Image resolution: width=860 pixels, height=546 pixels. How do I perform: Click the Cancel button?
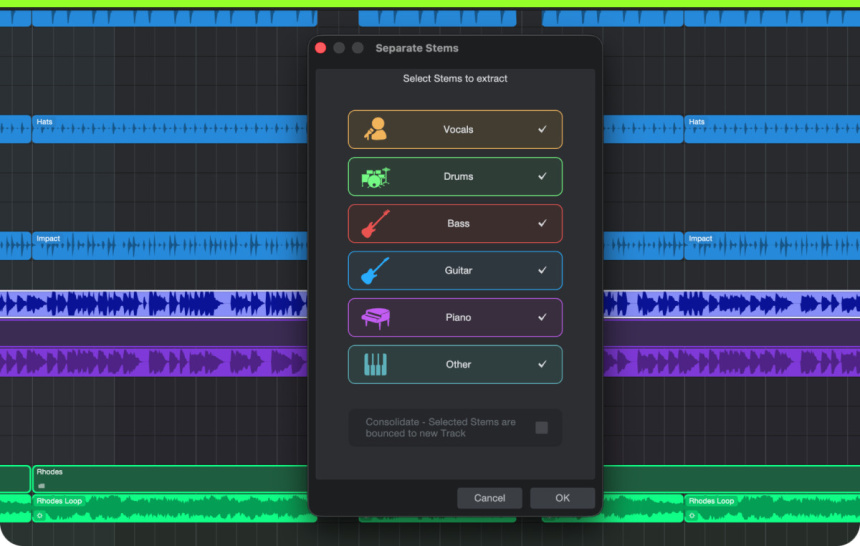point(489,498)
